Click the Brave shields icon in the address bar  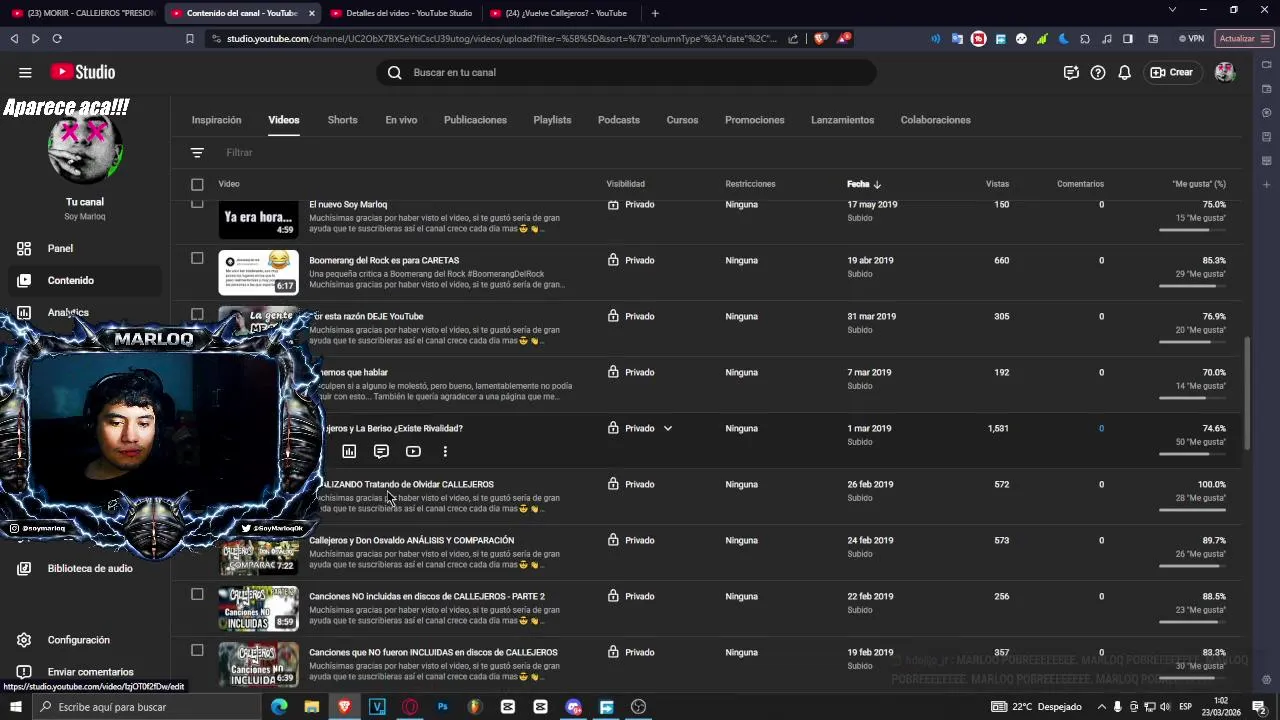click(820, 39)
